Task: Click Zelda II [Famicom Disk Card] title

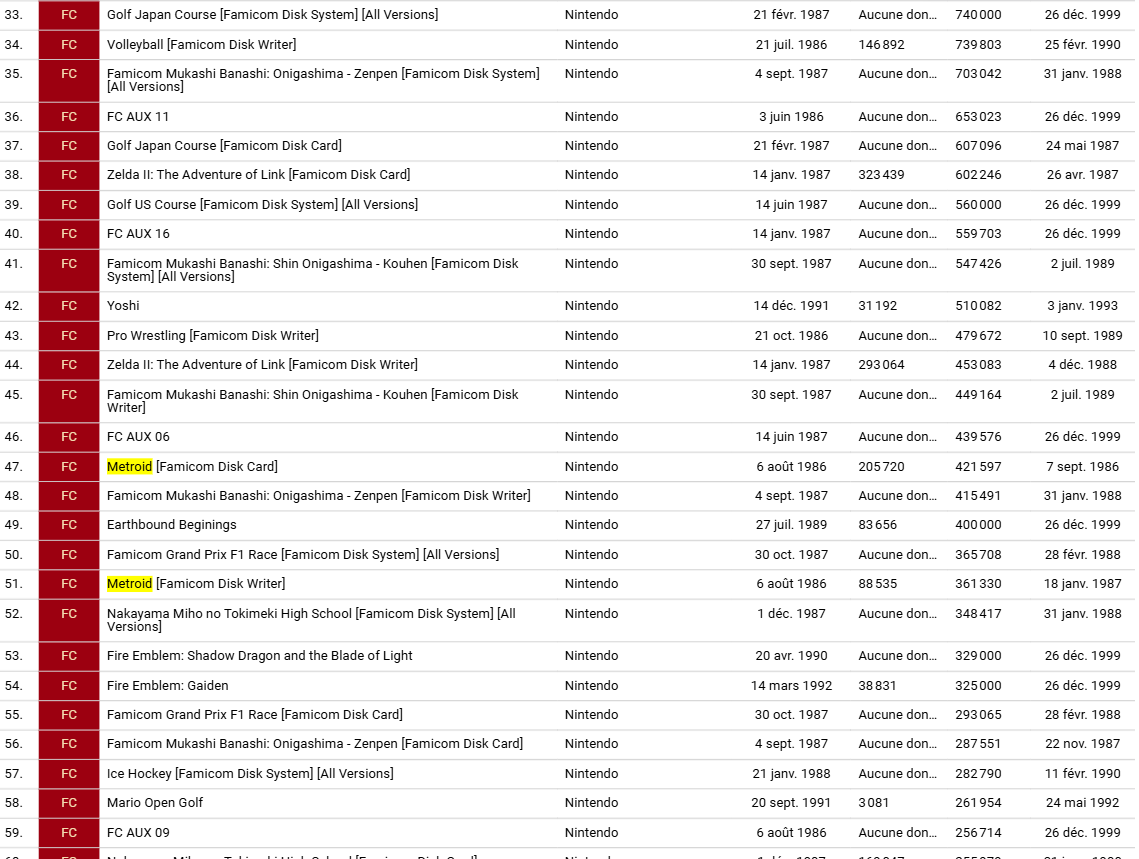Action: (258, 174)
